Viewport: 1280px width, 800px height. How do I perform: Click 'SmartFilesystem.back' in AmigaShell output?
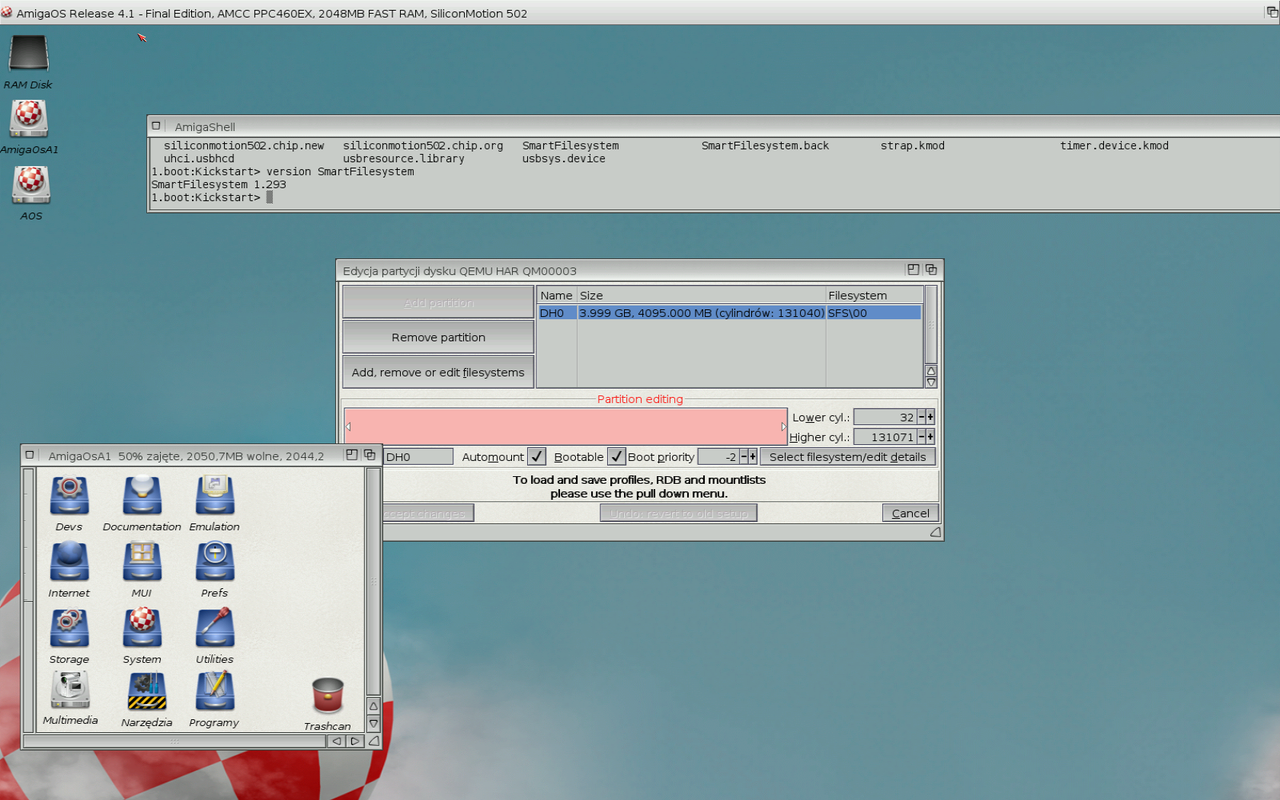coord(765,145)
